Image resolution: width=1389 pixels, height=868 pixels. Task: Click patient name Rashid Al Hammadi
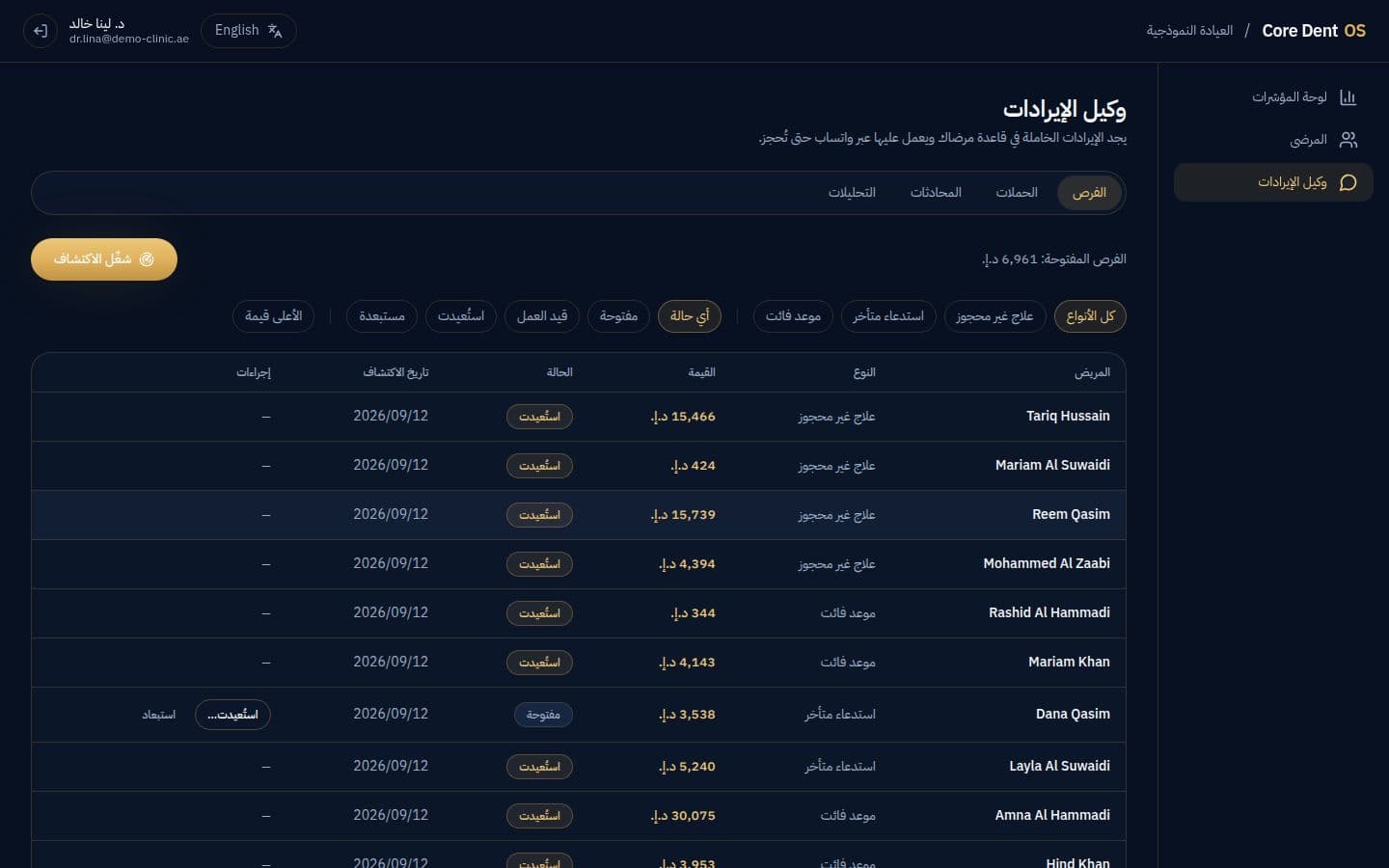point(1049,613)
